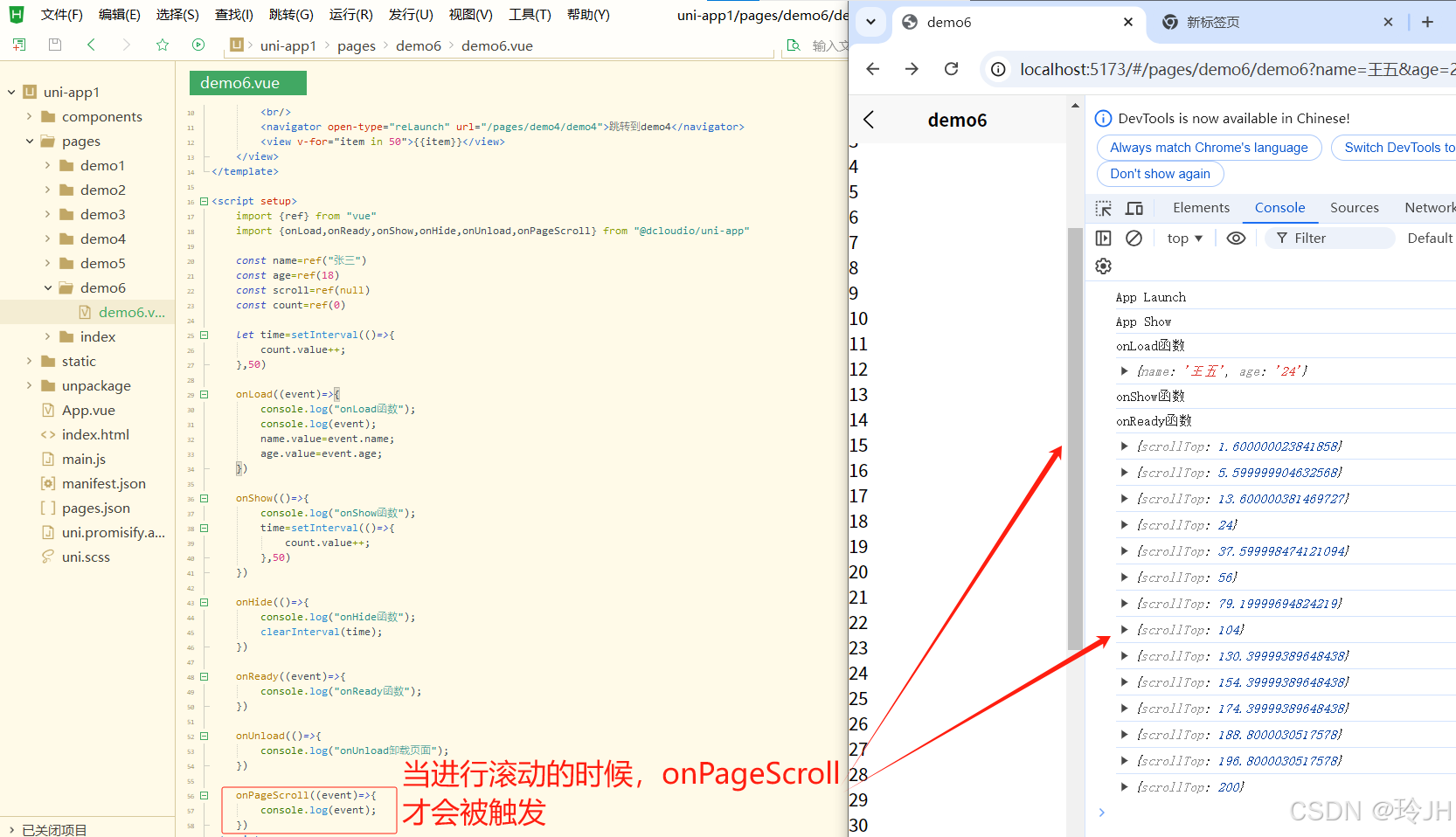Create new file via the new-file icon
Image resolution: width=1456 pixels, height=837 pixels.
tap(18, 45)
